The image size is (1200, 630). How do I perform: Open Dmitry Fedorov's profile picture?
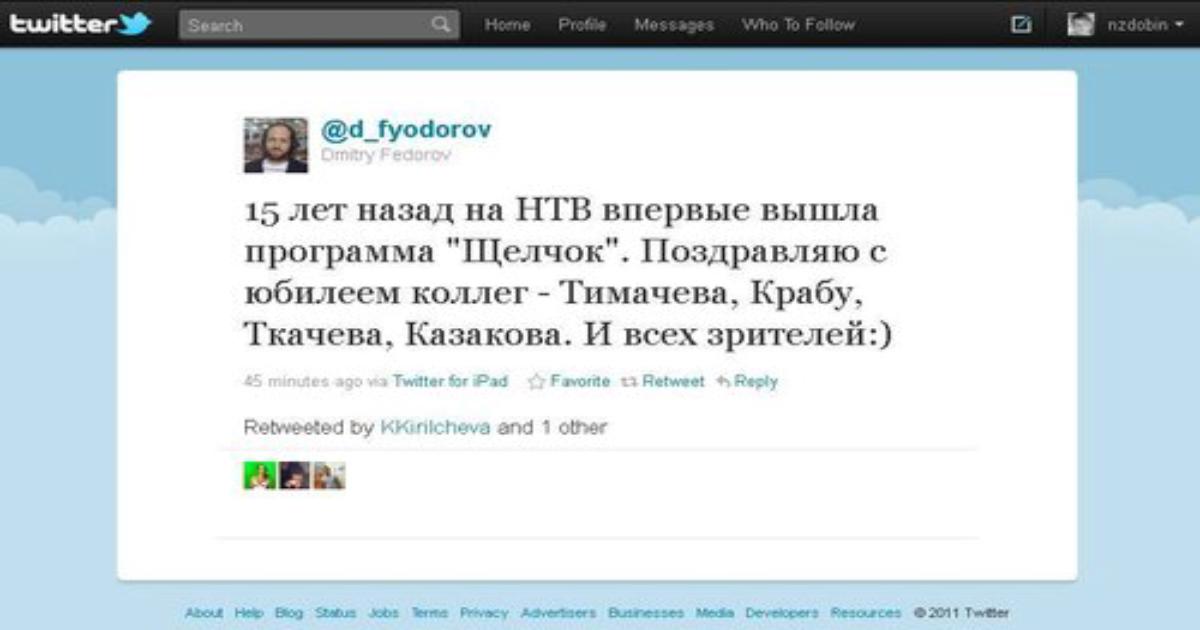(x=276, y=145)
